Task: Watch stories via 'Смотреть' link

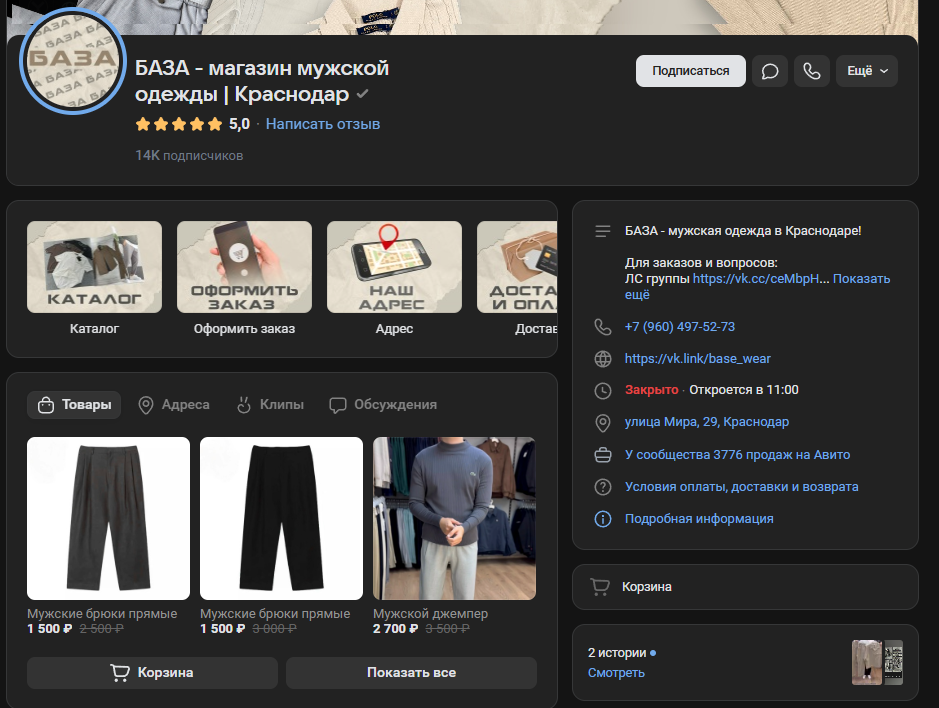Action: (x=616, y=673)
